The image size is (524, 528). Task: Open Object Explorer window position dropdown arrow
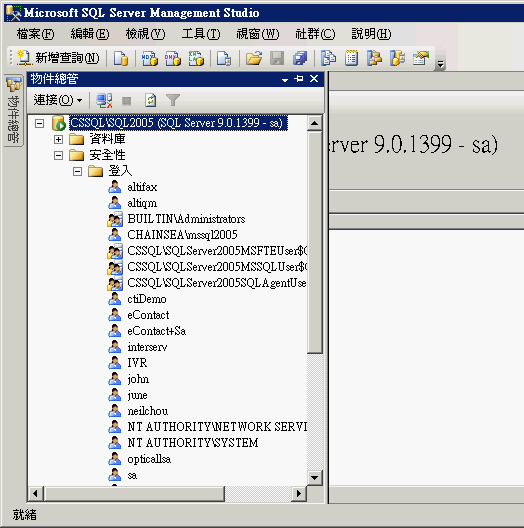pyautogui.click(x=285, y=80)
